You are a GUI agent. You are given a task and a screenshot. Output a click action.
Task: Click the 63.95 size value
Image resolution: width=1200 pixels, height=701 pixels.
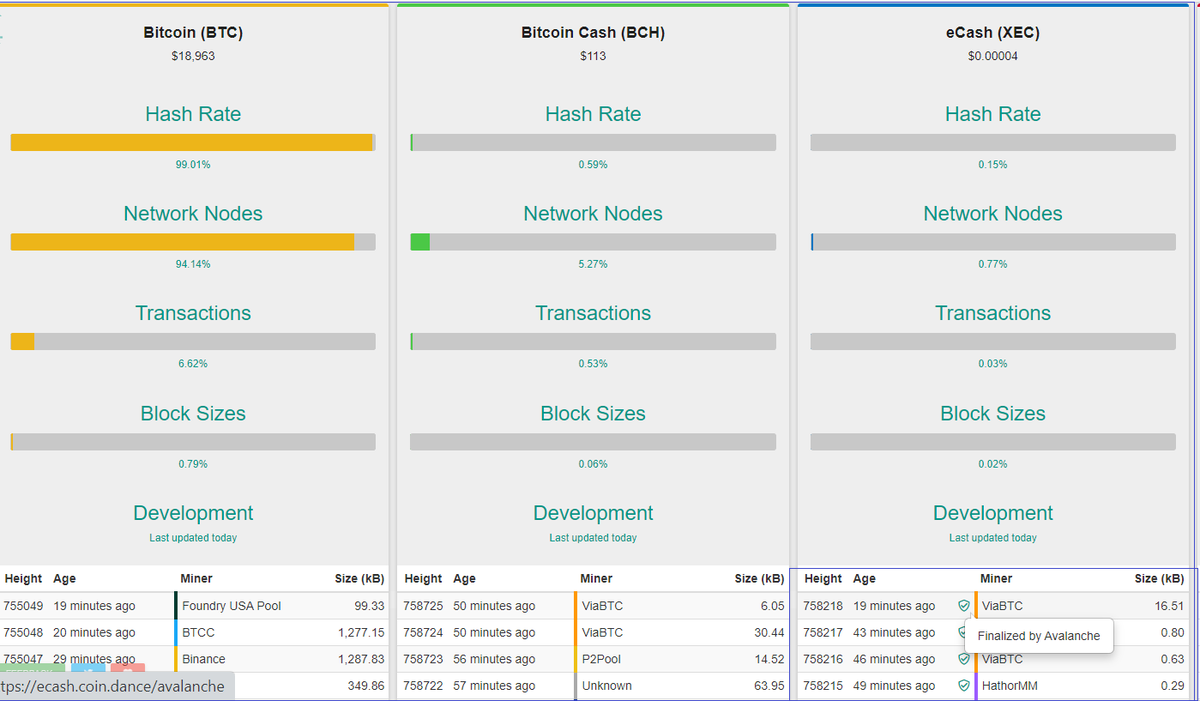(769, 686)
